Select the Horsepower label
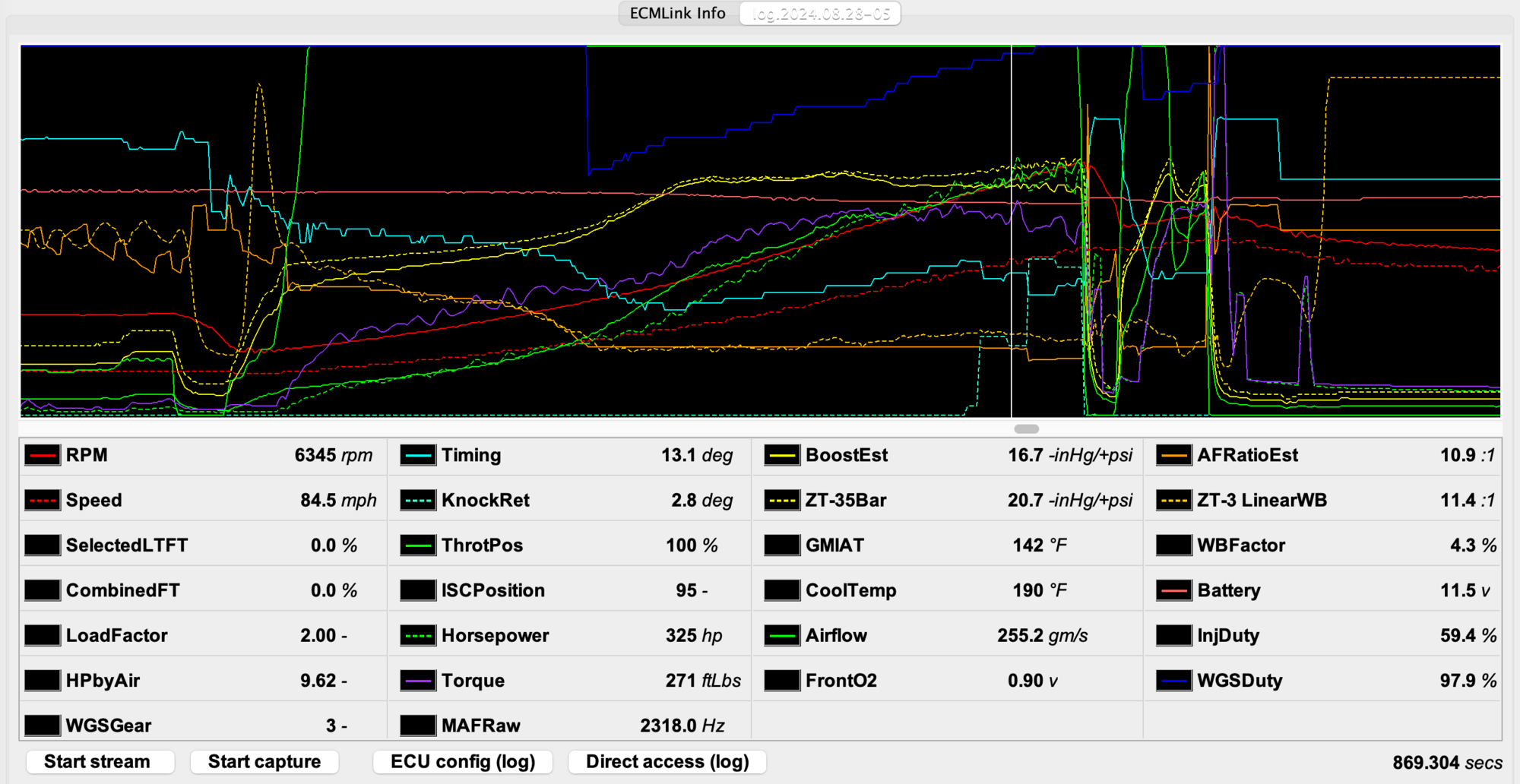Image resolution: width=1520 pixels, height=784 pixels. (495, 635)
